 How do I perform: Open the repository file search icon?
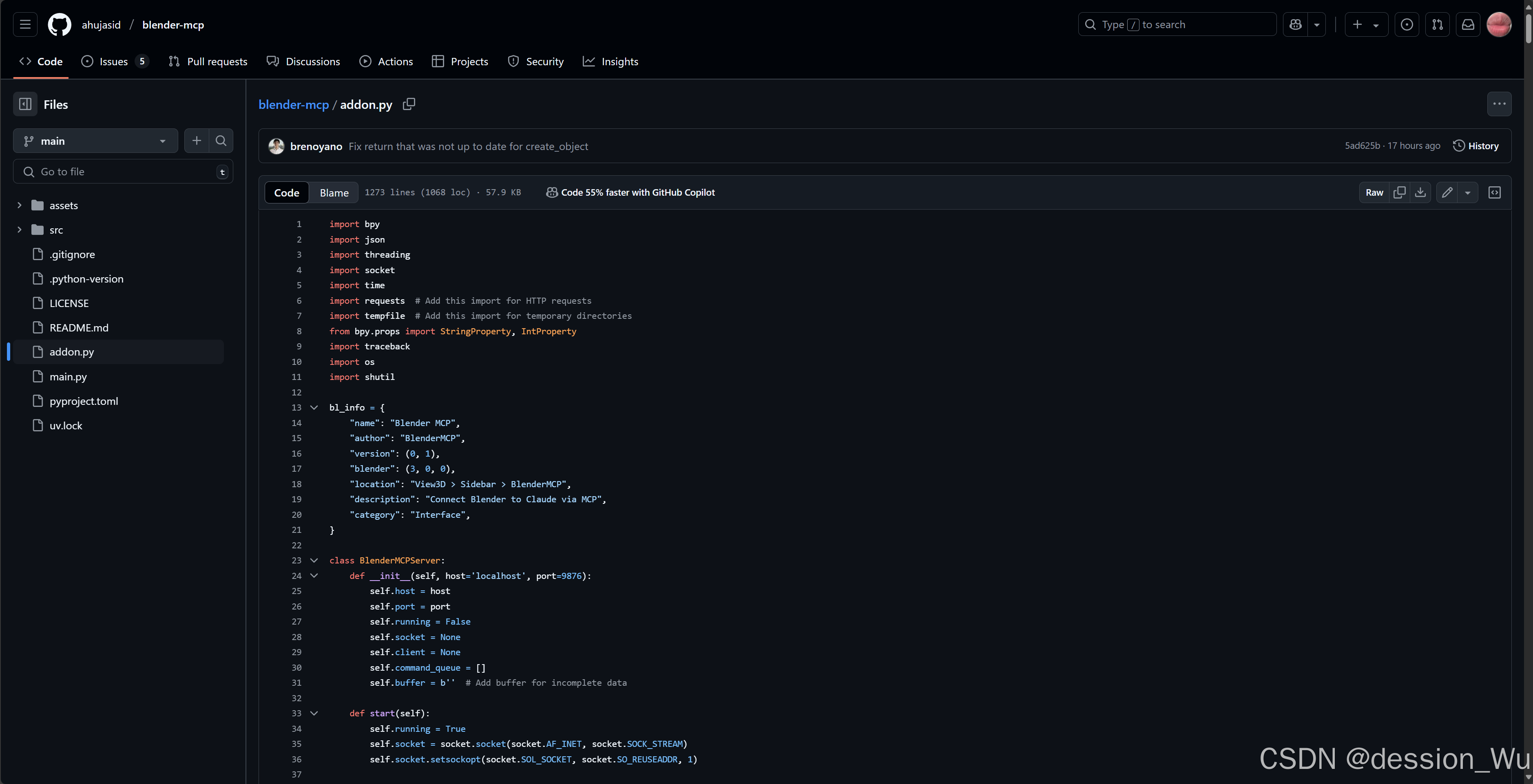coord(221,141)
